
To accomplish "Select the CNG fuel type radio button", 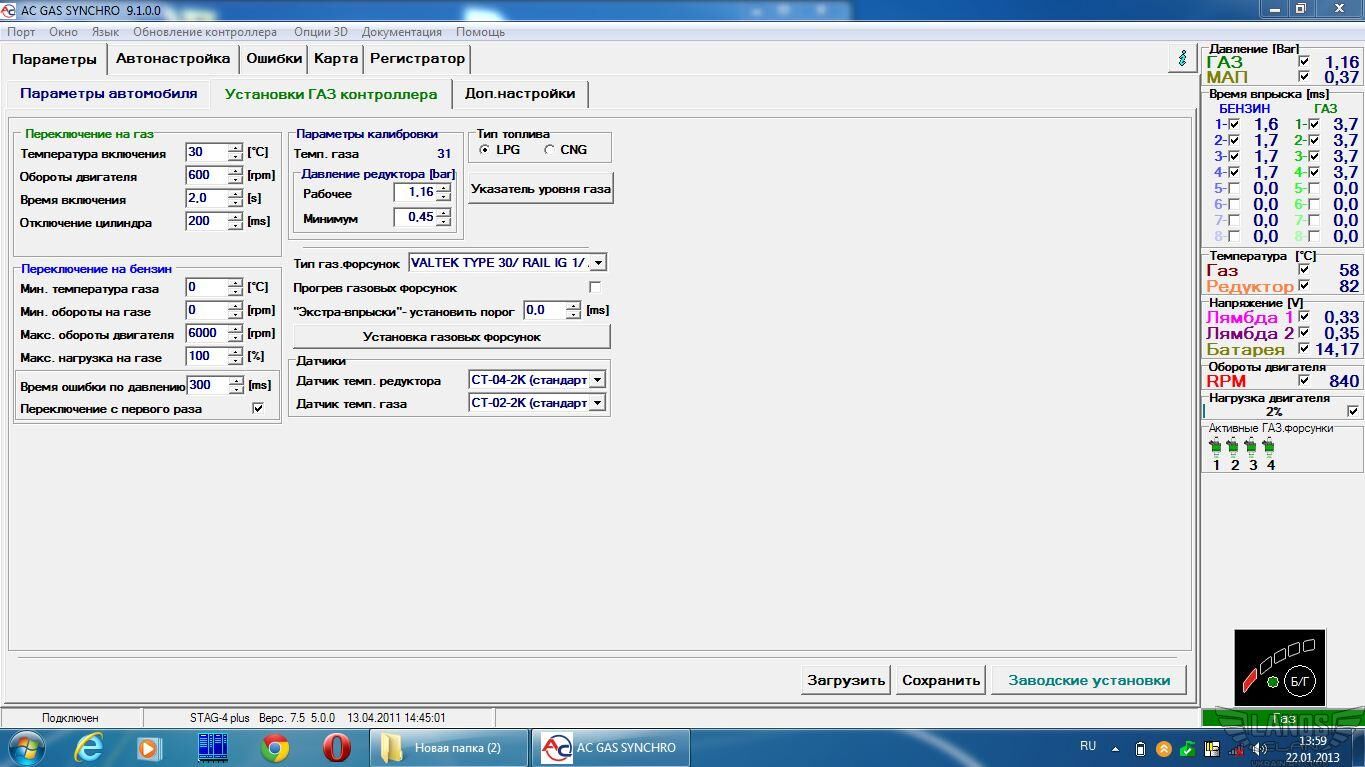I will (x=550, y=150).
